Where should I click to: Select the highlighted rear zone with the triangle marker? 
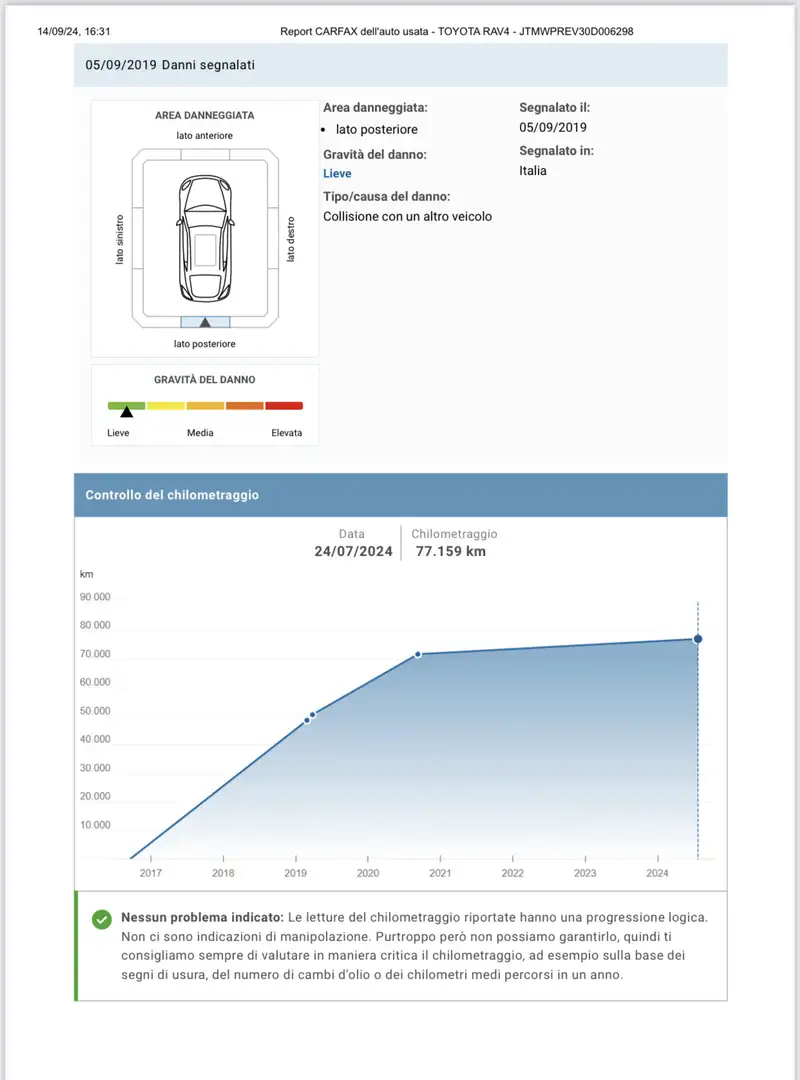point(205,321)
